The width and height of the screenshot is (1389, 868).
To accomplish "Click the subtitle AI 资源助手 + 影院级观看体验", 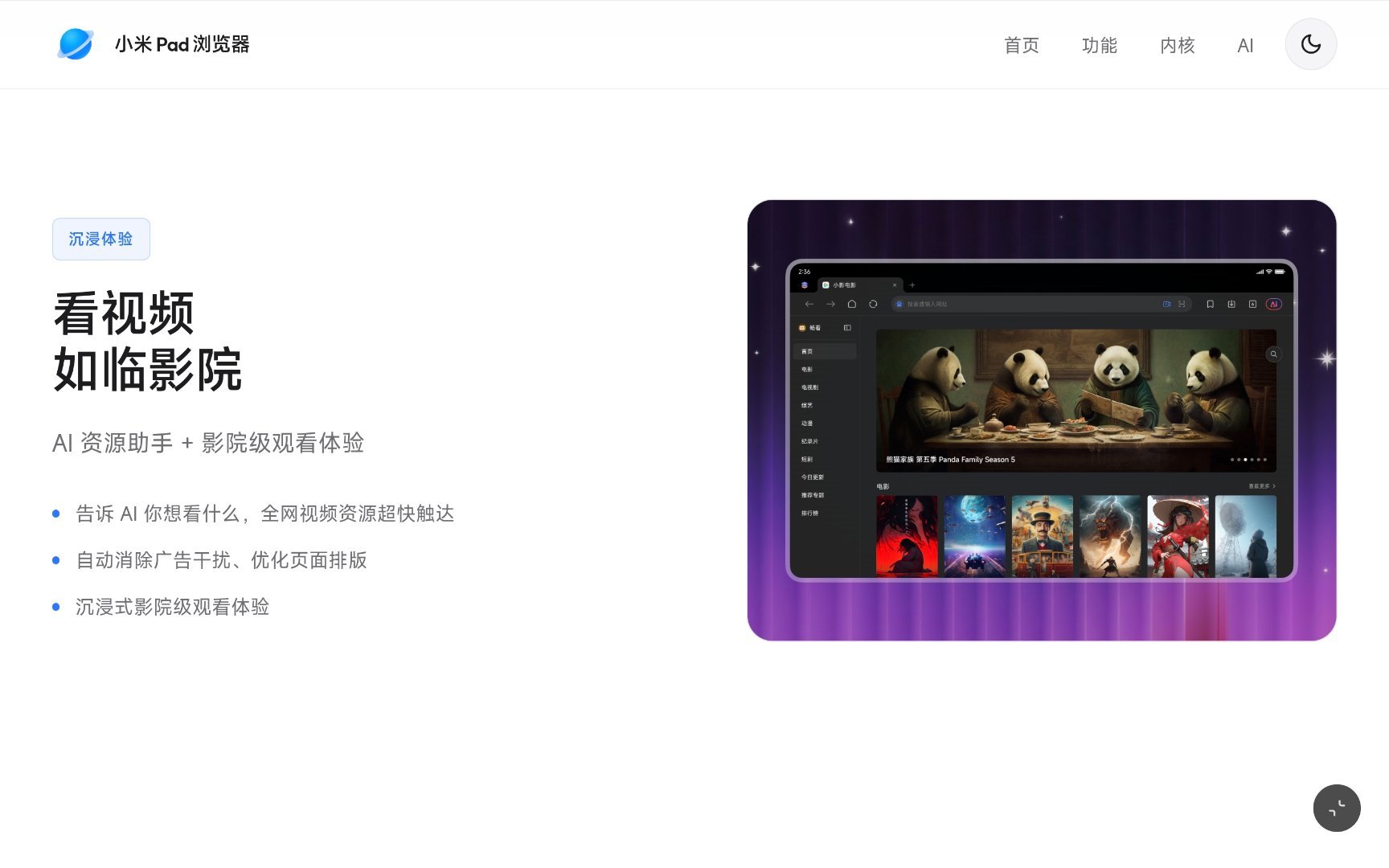I will (x=208, y=443).
